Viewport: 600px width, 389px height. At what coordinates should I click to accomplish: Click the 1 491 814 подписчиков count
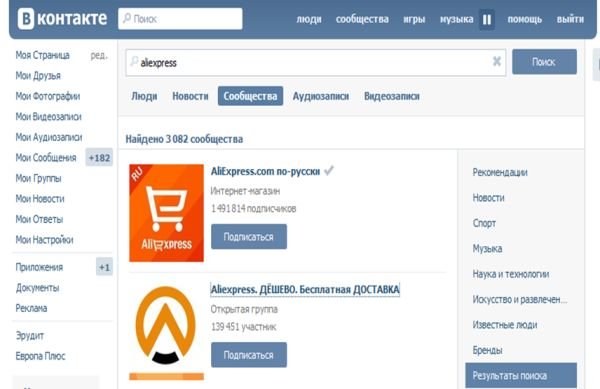tap(253, 208)
